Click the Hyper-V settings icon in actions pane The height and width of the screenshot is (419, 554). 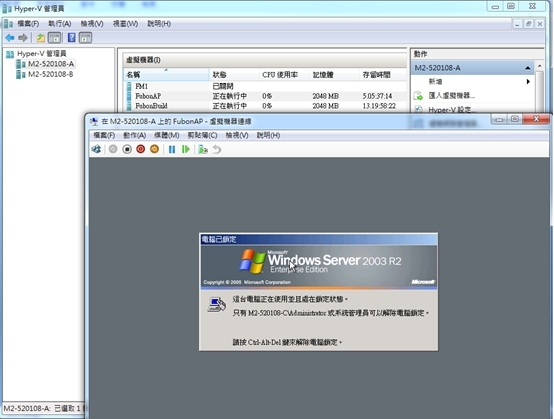pos(419,109)
